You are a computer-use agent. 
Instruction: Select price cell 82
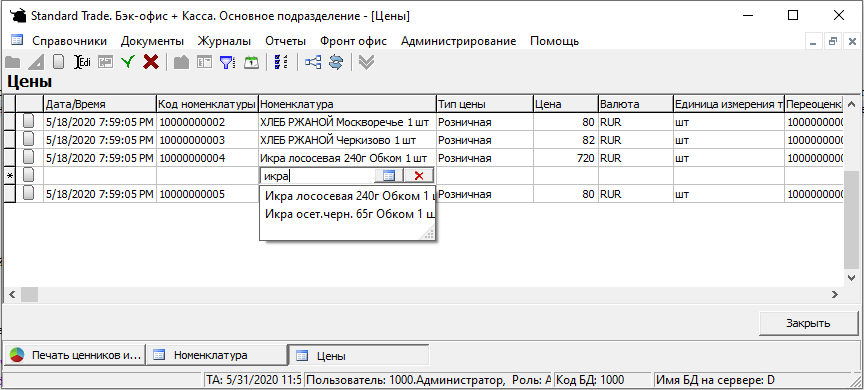(565, 139)
